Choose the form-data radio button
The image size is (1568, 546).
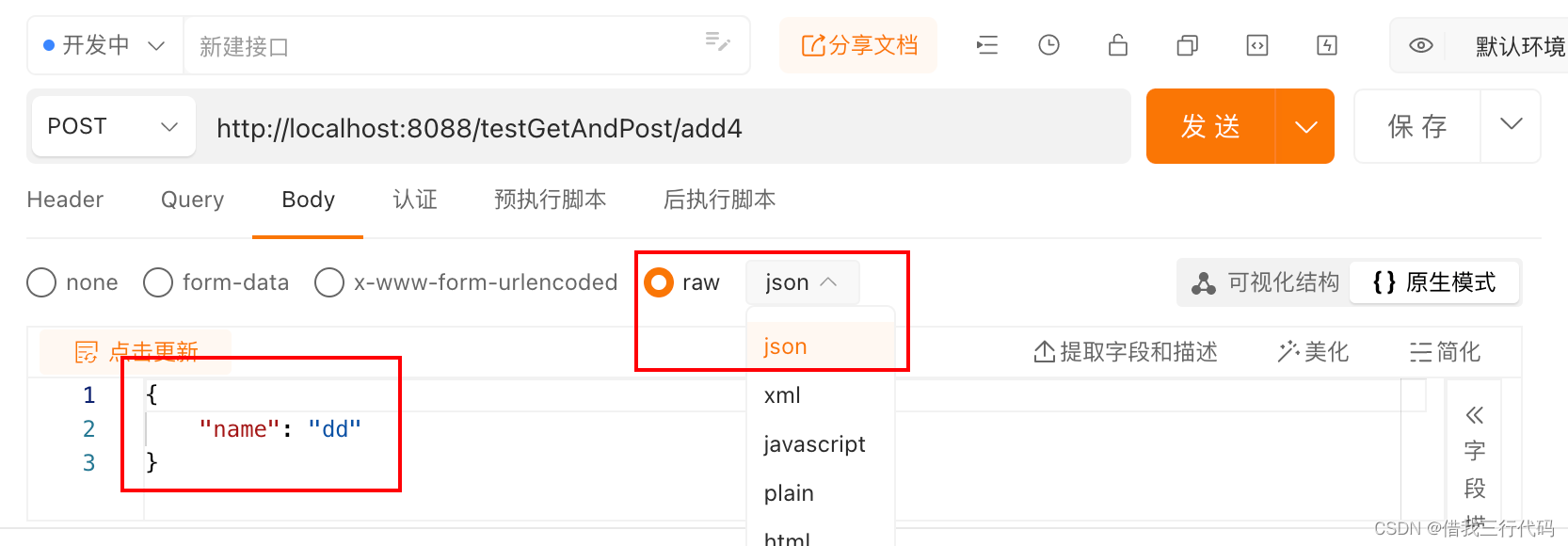[x=157, y=281]
